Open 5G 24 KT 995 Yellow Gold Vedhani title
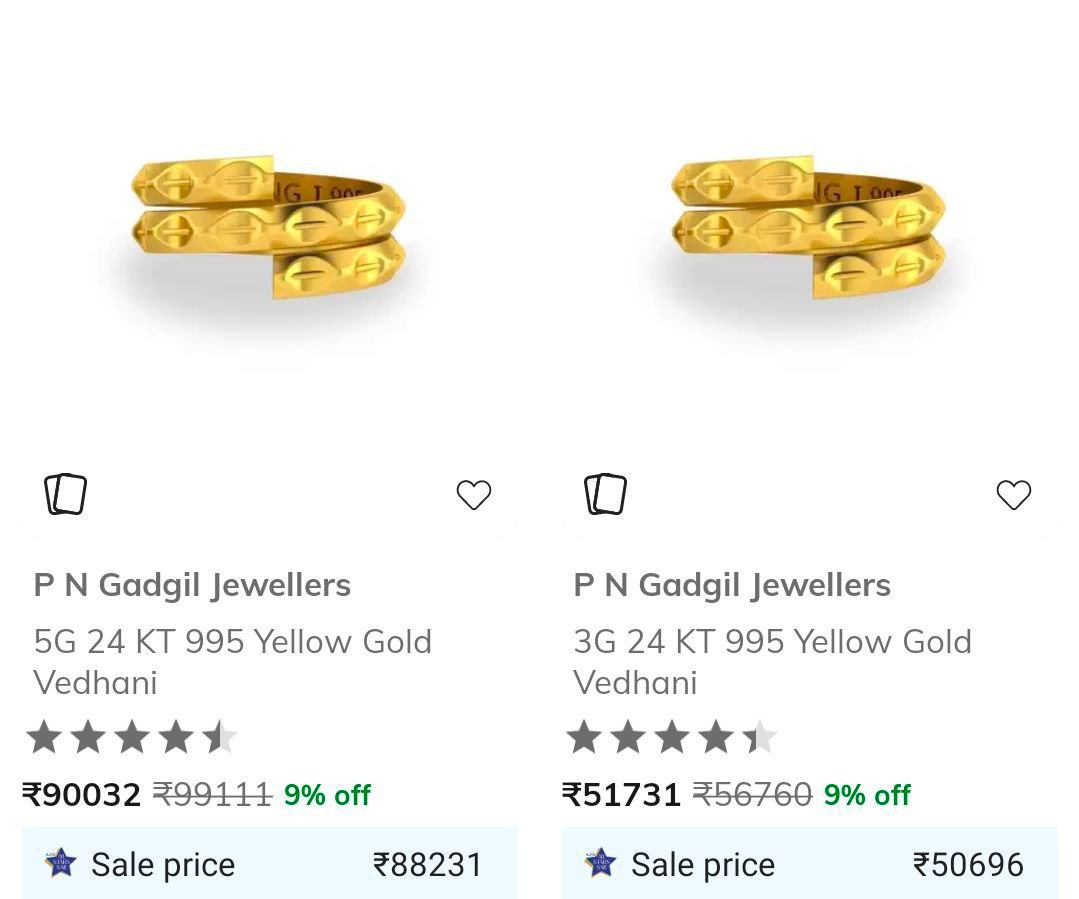Image resolution: width=1079 pixels, height=899 pixels. 232,661
